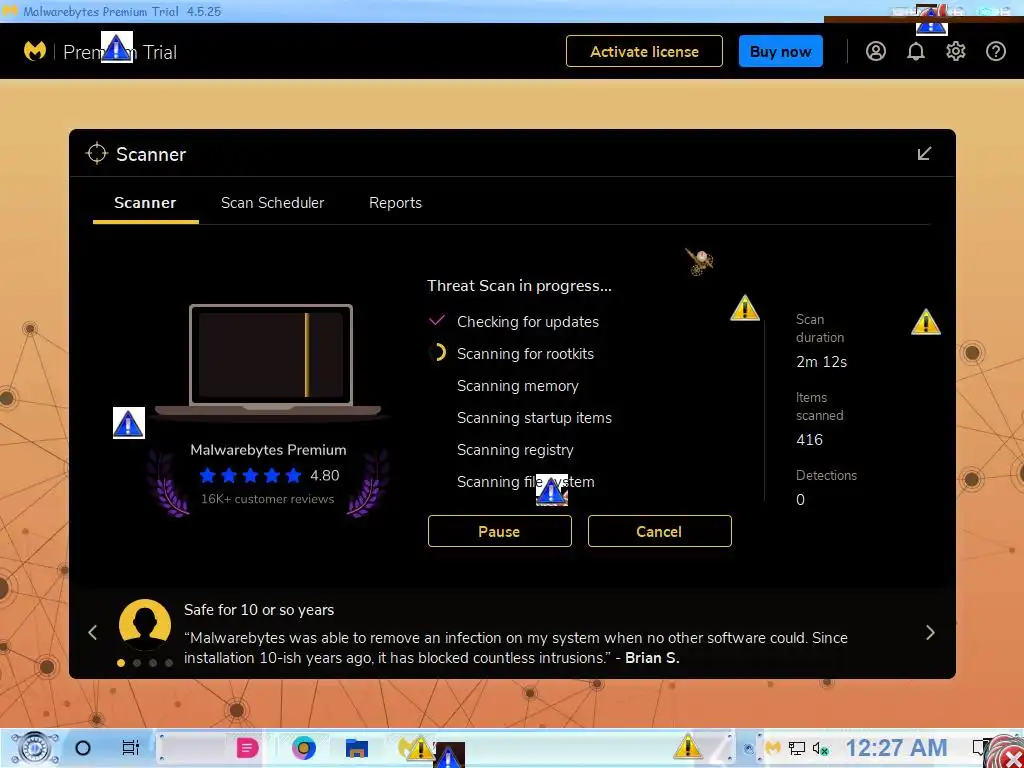Open the account profile icon
Screen dimensions: 1024x768
pyautogui.click(x=876, y=51)
